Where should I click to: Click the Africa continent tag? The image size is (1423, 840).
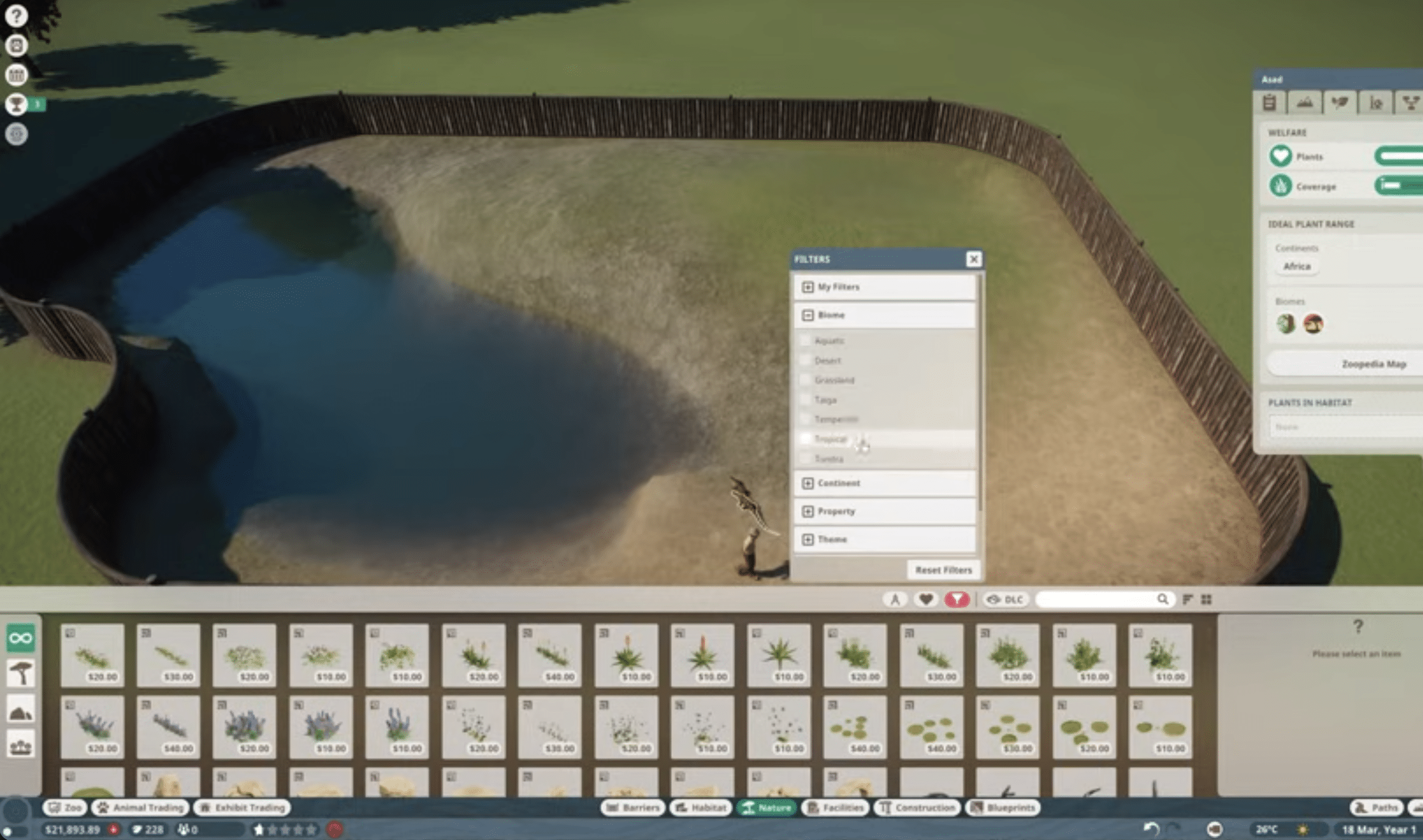1297,266
